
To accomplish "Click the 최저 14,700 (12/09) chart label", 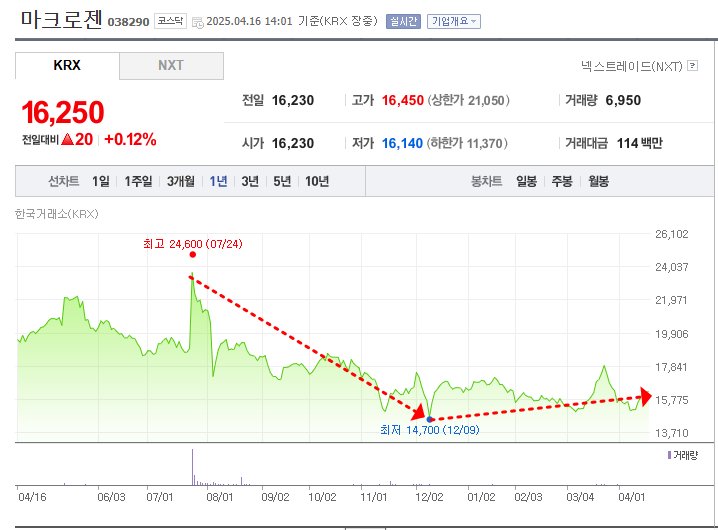I will (430, 430).
